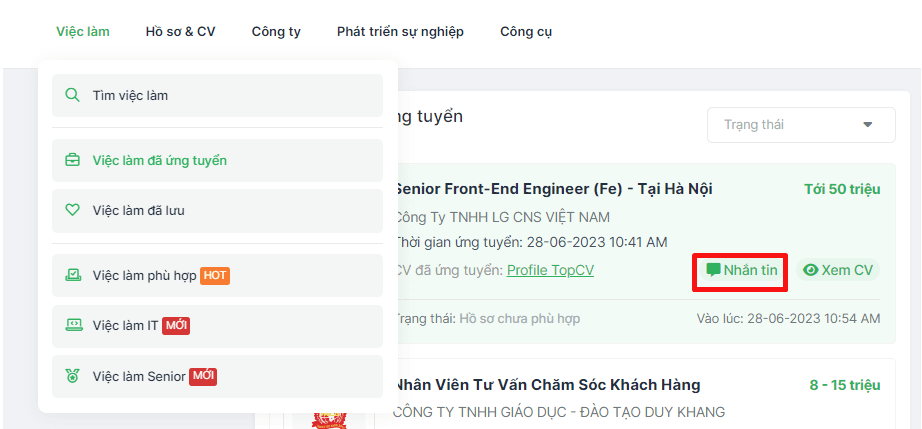Open Nhân Viên Tư Vấn Chăm Sóc Khách Hàng job

(547, 385)
